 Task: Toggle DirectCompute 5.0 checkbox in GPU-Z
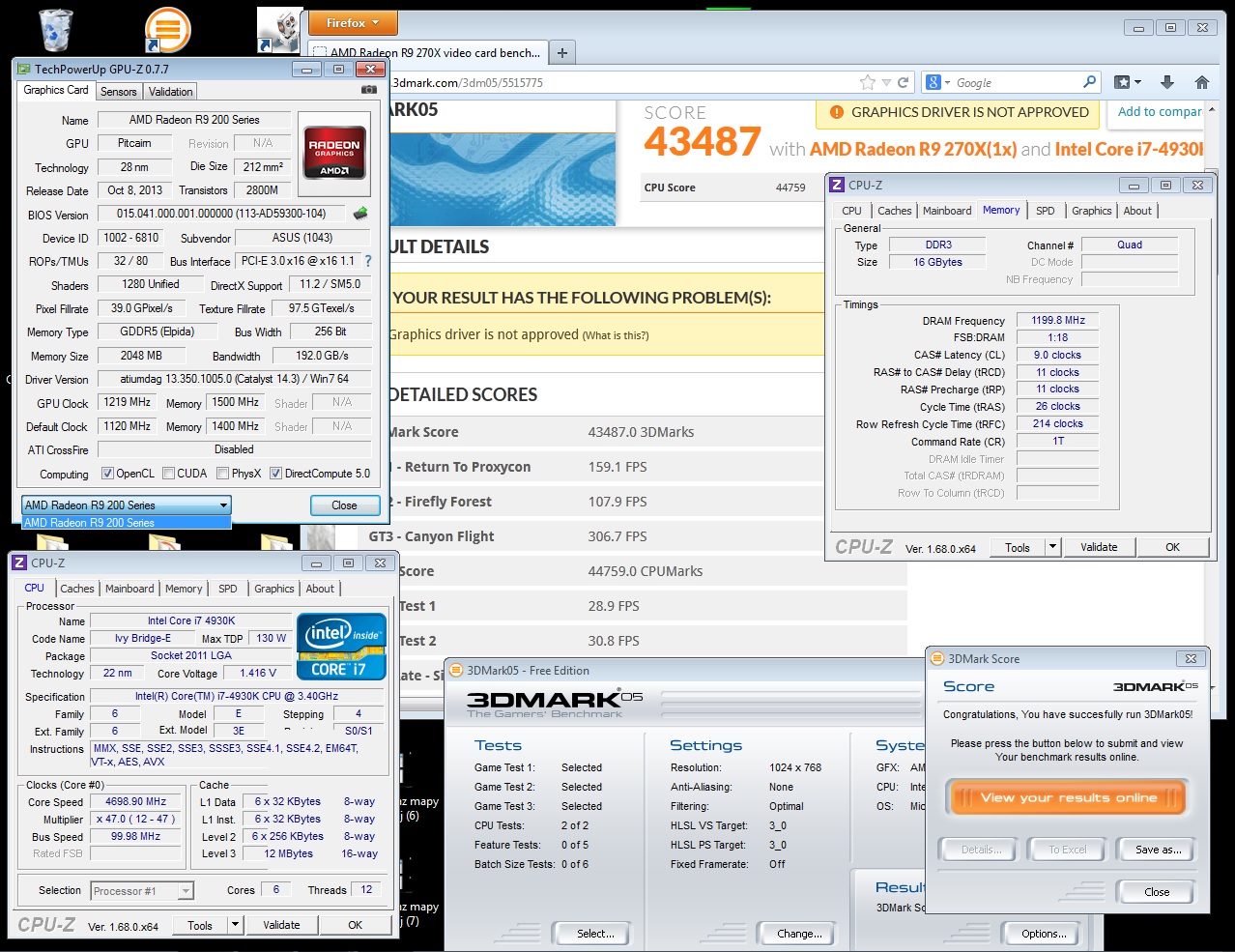(x=275, y=474)
